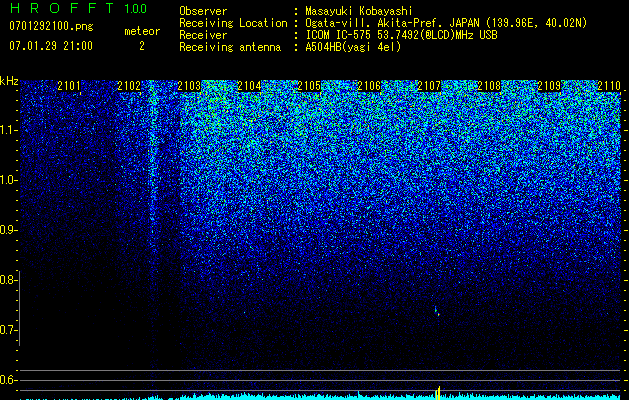Click the receiver text ICOM IC-575 53.7492 MHz
The image size is (629, 400).
tap(401, 35)
